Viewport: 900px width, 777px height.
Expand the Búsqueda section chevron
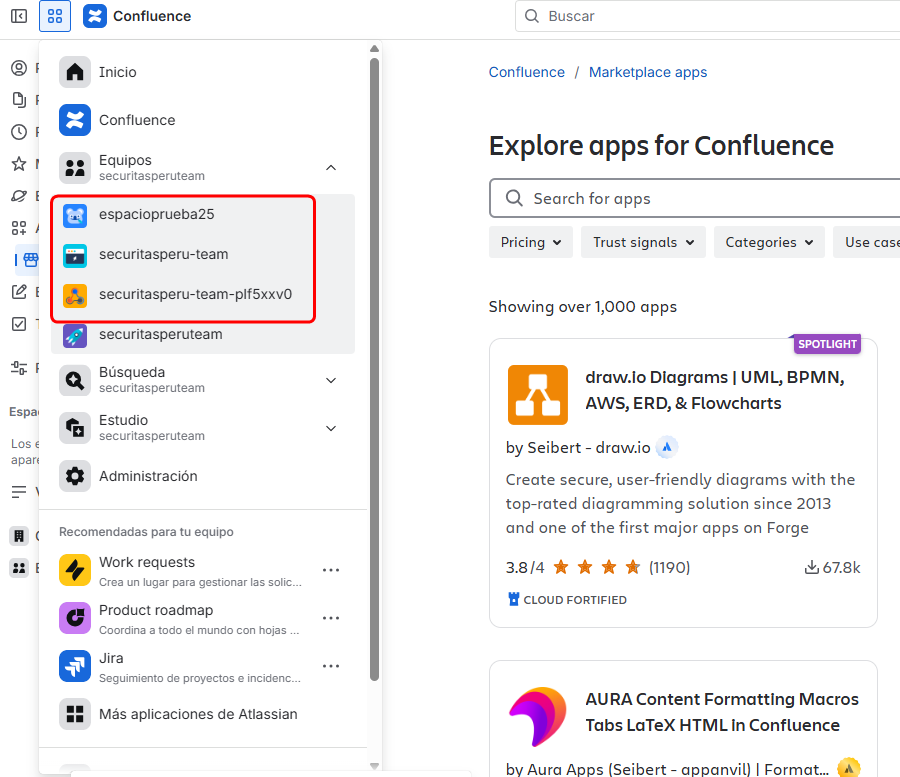331,380
